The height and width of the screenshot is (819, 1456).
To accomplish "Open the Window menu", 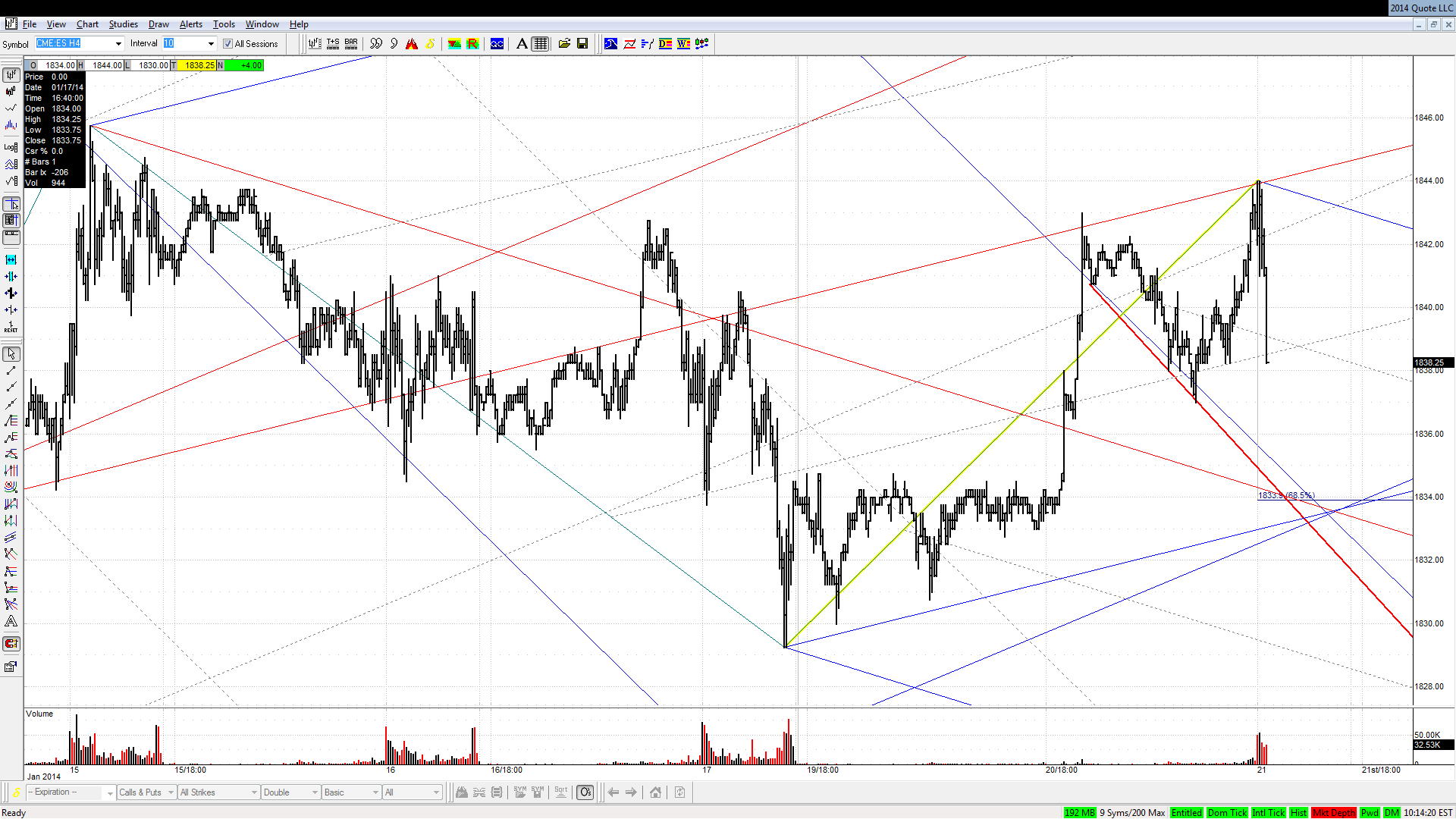I will click(x=262, y=24).
